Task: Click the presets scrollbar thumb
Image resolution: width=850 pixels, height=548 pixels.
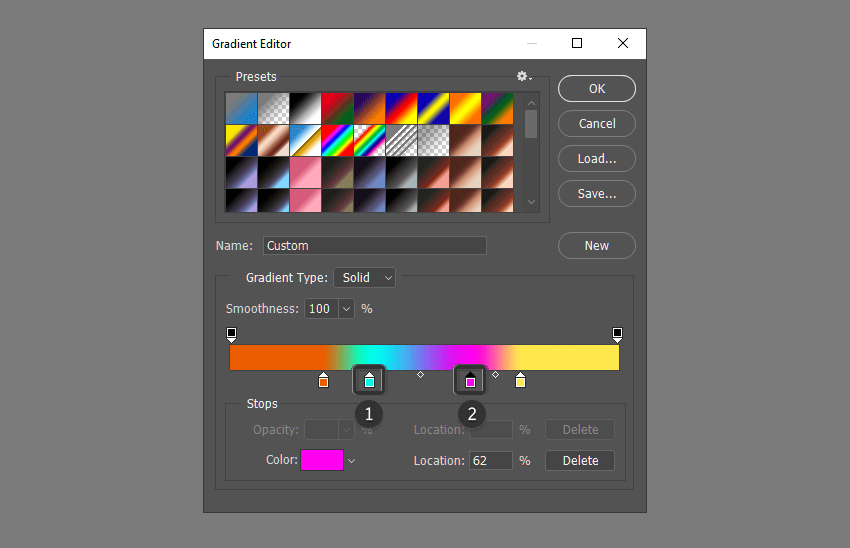Action: click(531, 124)
